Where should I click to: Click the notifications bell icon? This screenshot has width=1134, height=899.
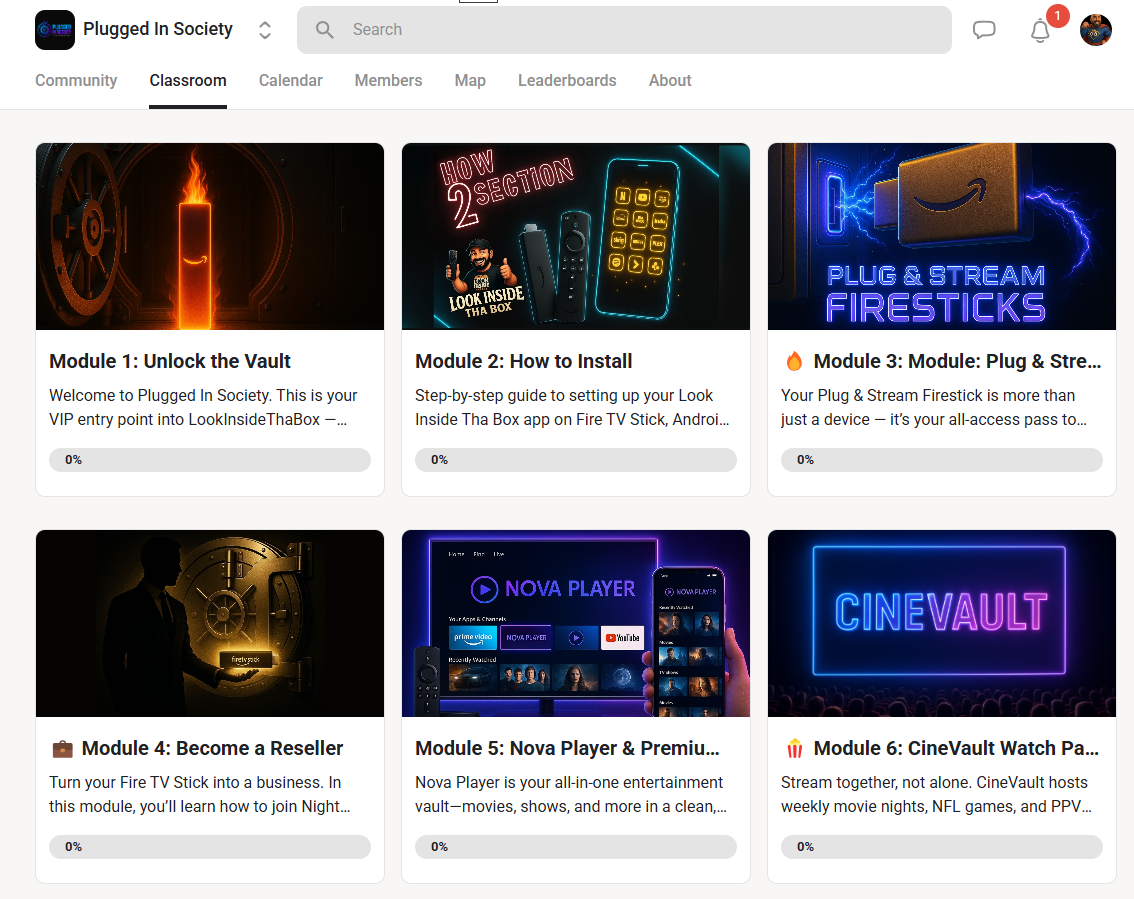coord(1040,31)
